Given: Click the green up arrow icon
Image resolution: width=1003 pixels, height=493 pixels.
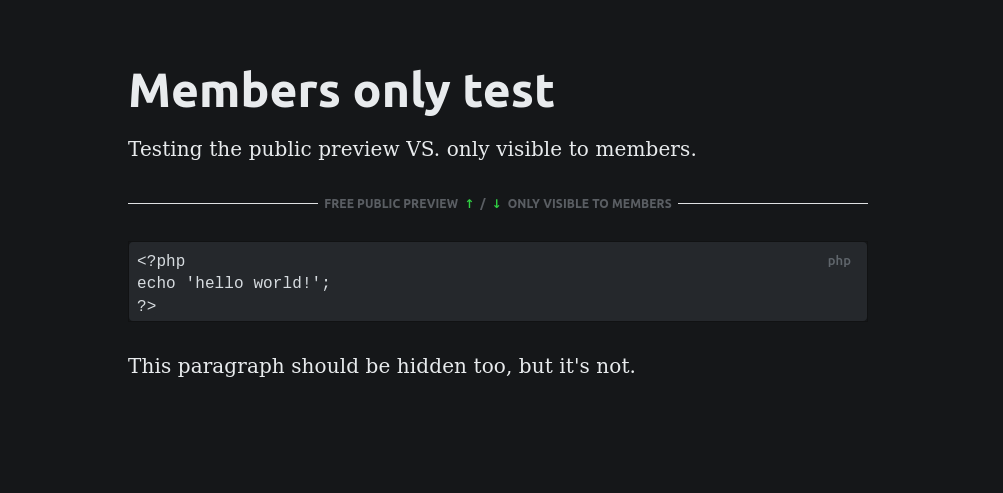Looking at the screenshot, I should [x=470, y=203].
